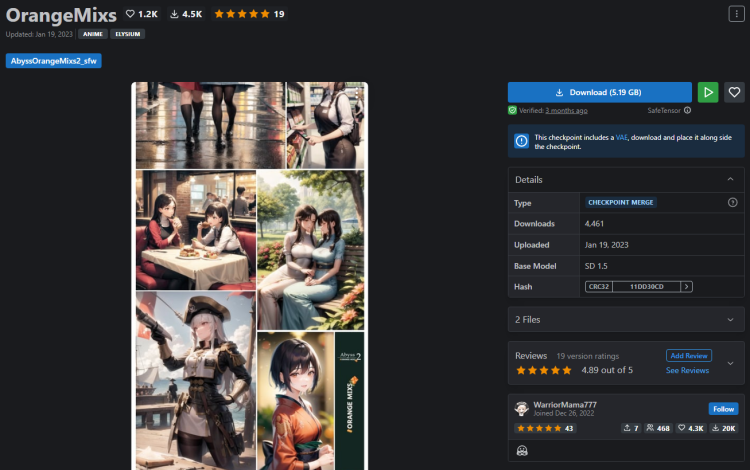Click the creator's 43 star rating badge

click(544, 428)
